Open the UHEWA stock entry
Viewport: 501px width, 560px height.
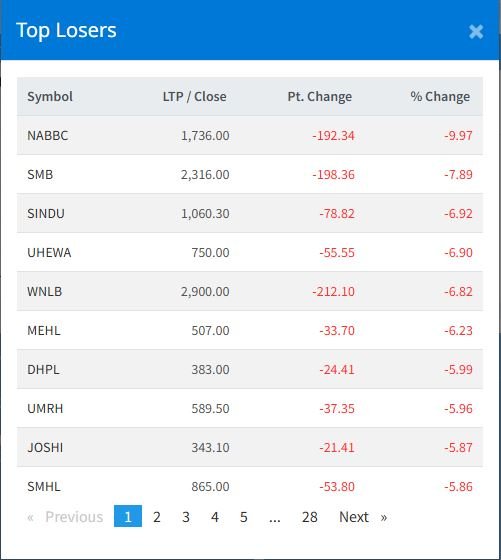49,252
